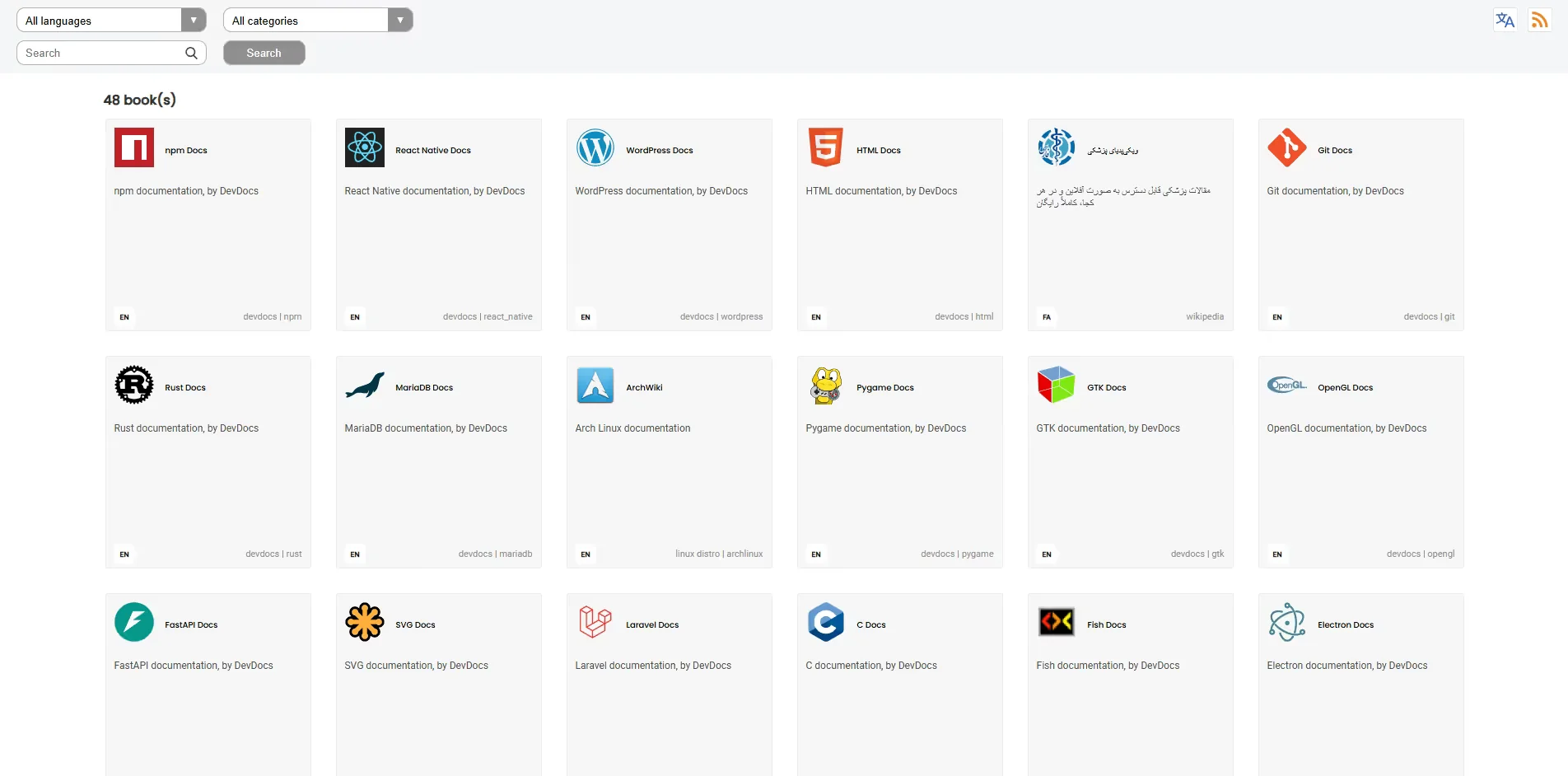
Task: Click the Rust Docs title
Action: 185,388
